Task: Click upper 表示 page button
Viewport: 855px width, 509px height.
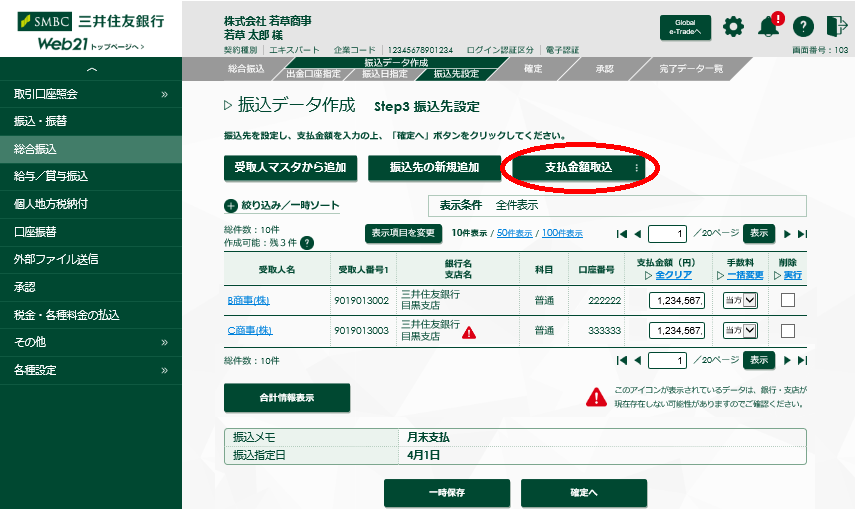Action: click(x=758, y=233)
